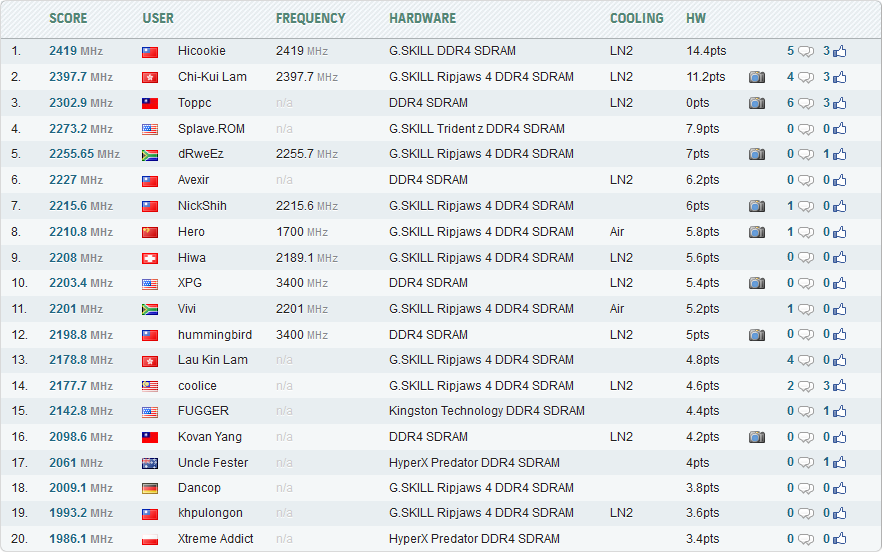Click camera icon for Kovan Yang's entry
The image size is (882, 552).
757,437
